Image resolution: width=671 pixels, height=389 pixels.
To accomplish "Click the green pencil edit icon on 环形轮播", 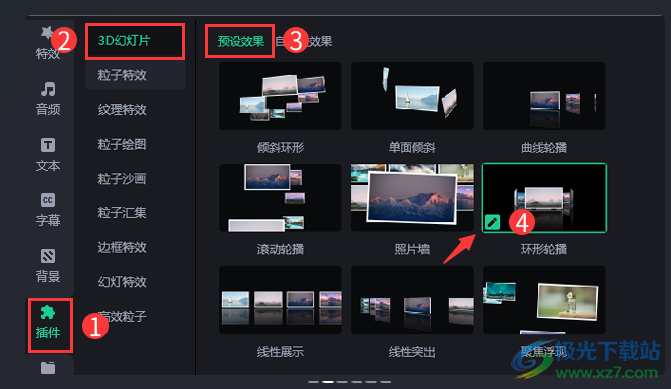I will [x=492, y=222].
